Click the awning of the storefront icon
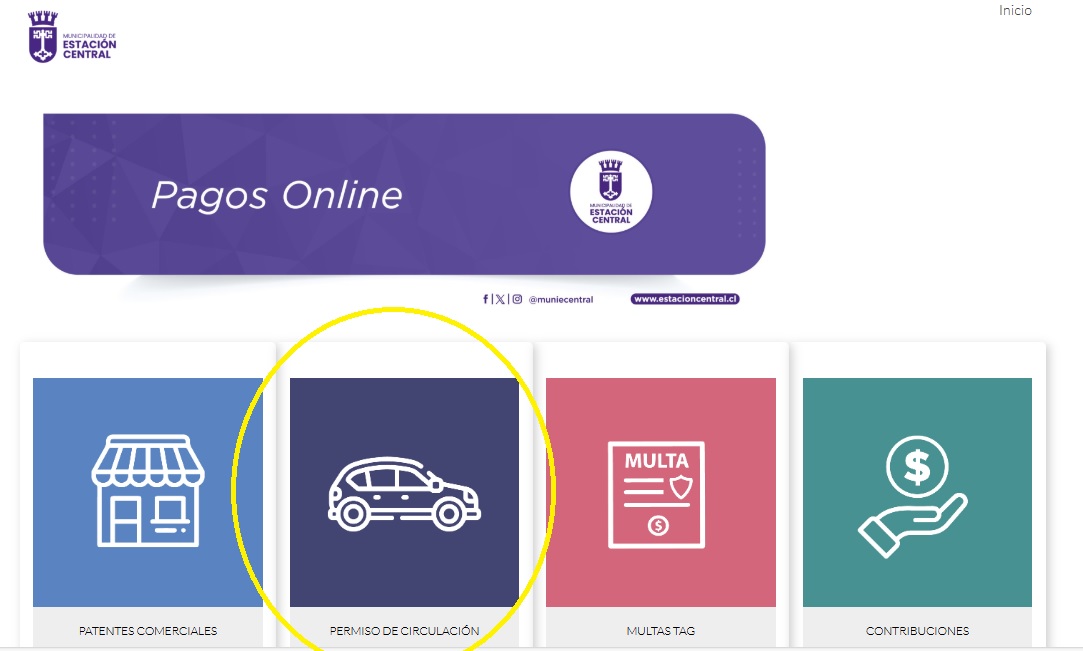The height and width of the screenshot is (651, 1083). pos(148,458)
